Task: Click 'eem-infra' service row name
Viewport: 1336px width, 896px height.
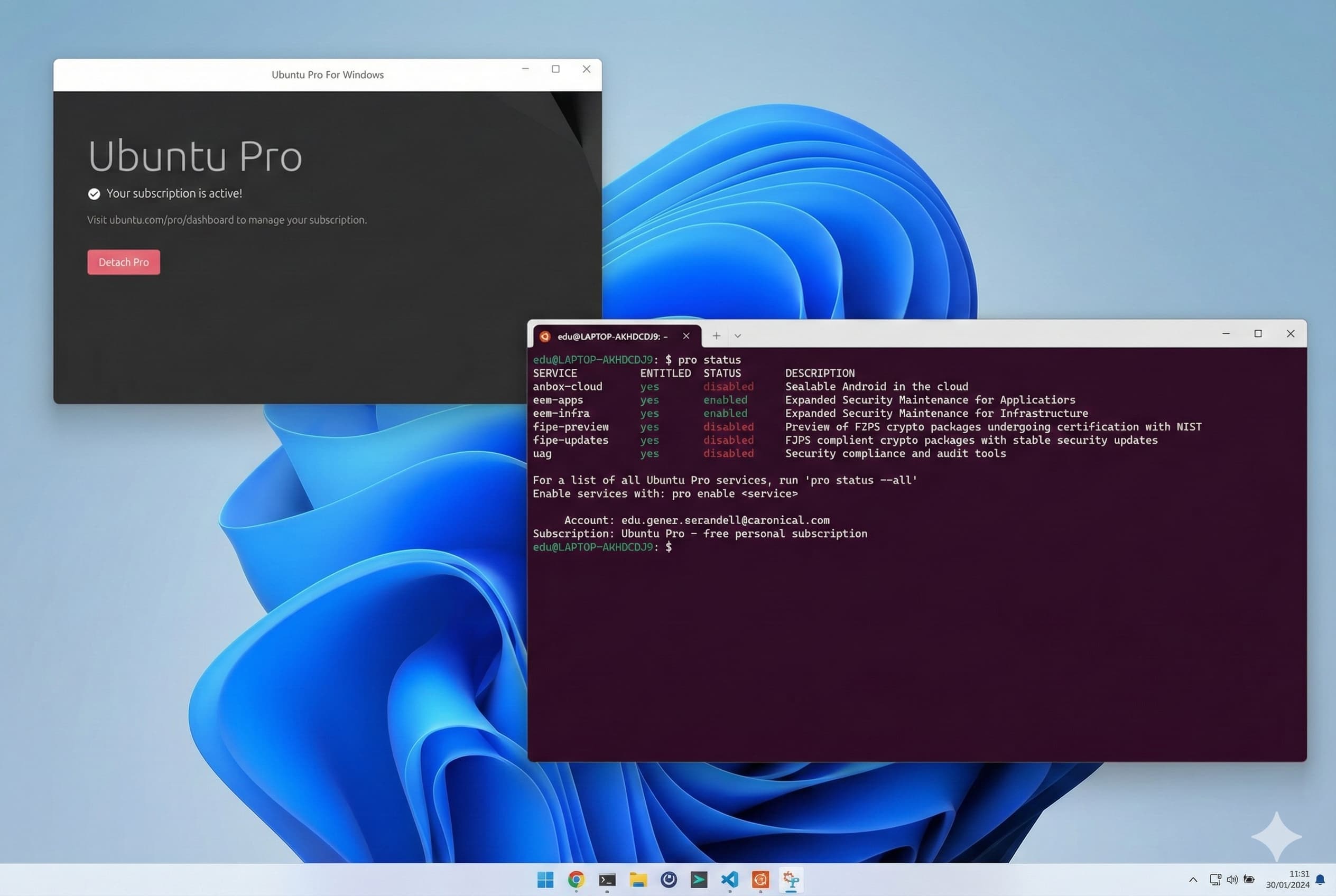Action: 561,413
